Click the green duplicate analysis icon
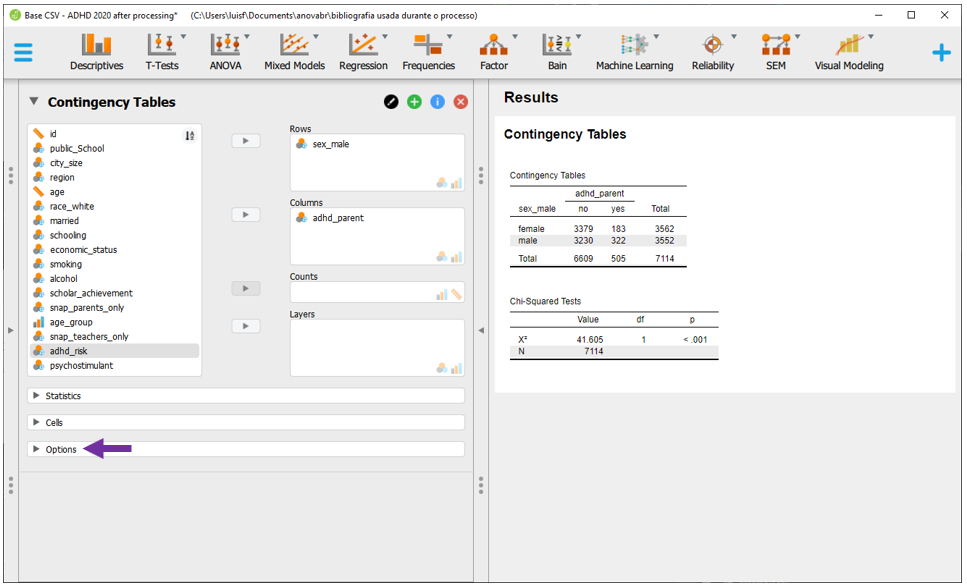The image size is (967, 586). (x=414, y=102)
